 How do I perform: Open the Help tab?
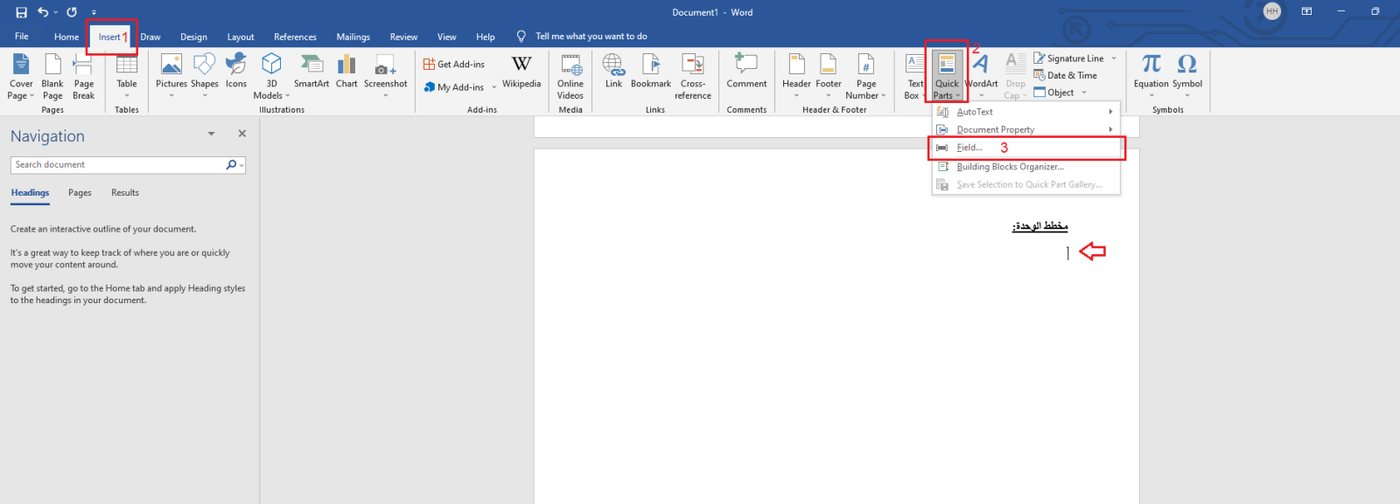coord(485,37)
